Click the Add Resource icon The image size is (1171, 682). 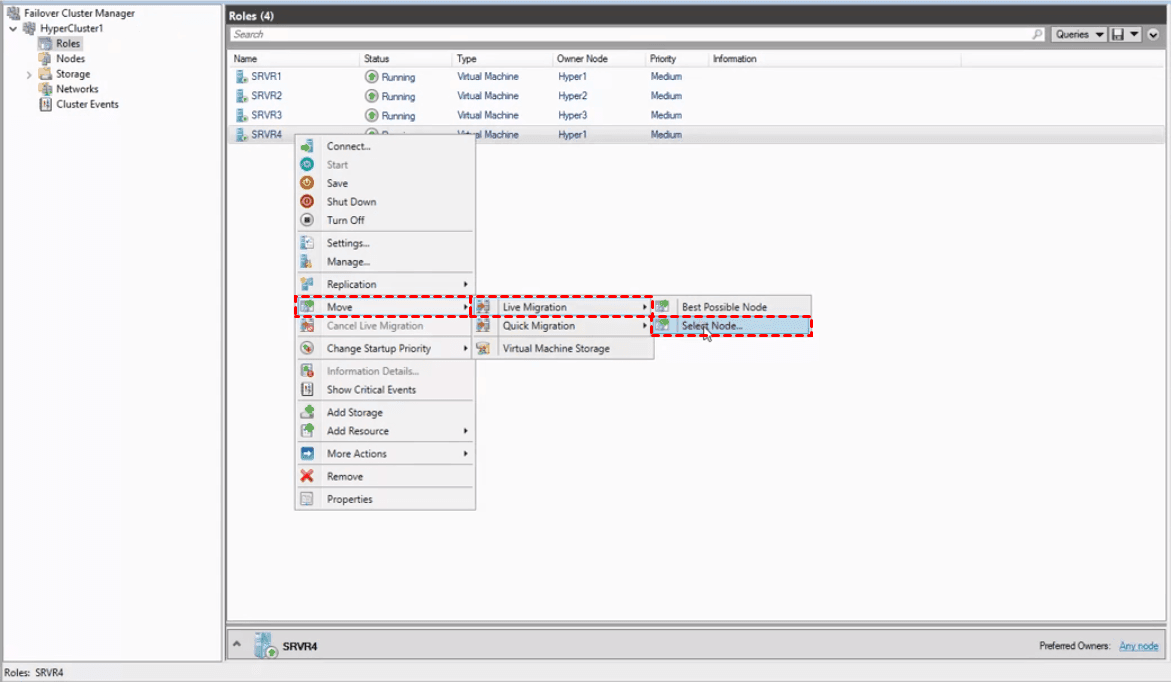point(307,431)
